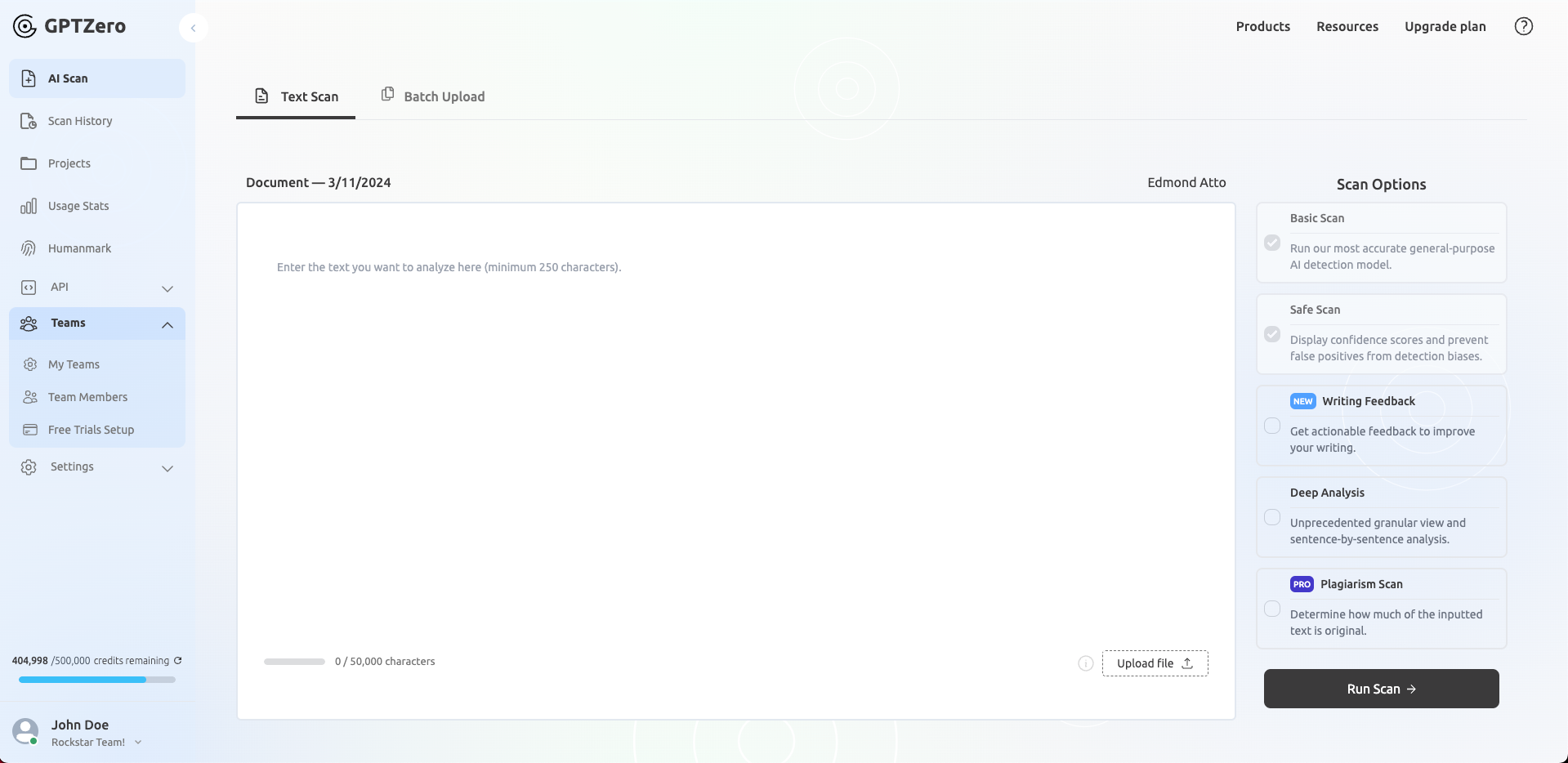Click the GPTZero logo

[69, 25]
